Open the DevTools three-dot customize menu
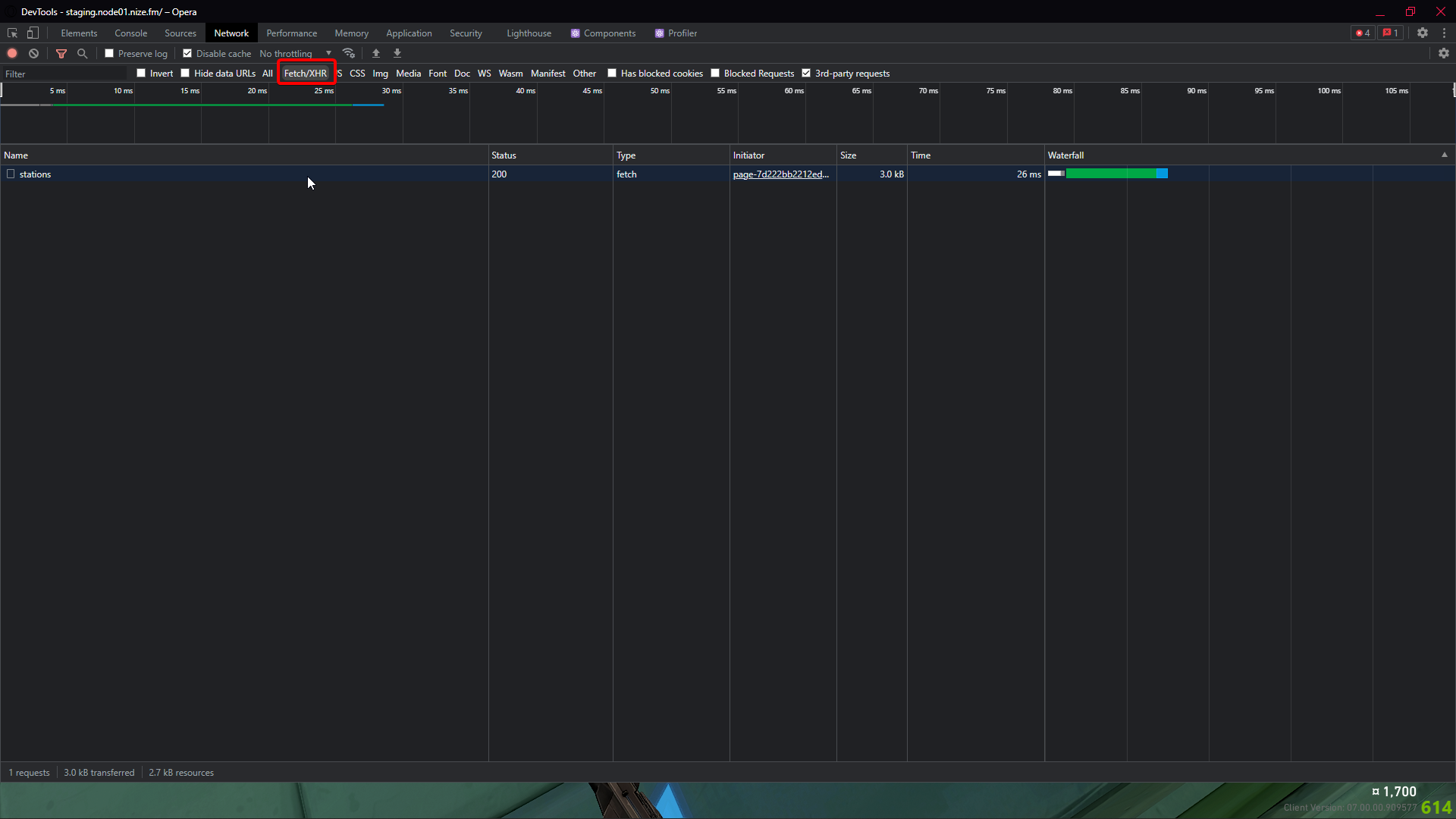Image resolution: width=1456 pixels, height=819 pixels. click(x=1444, y=33)
